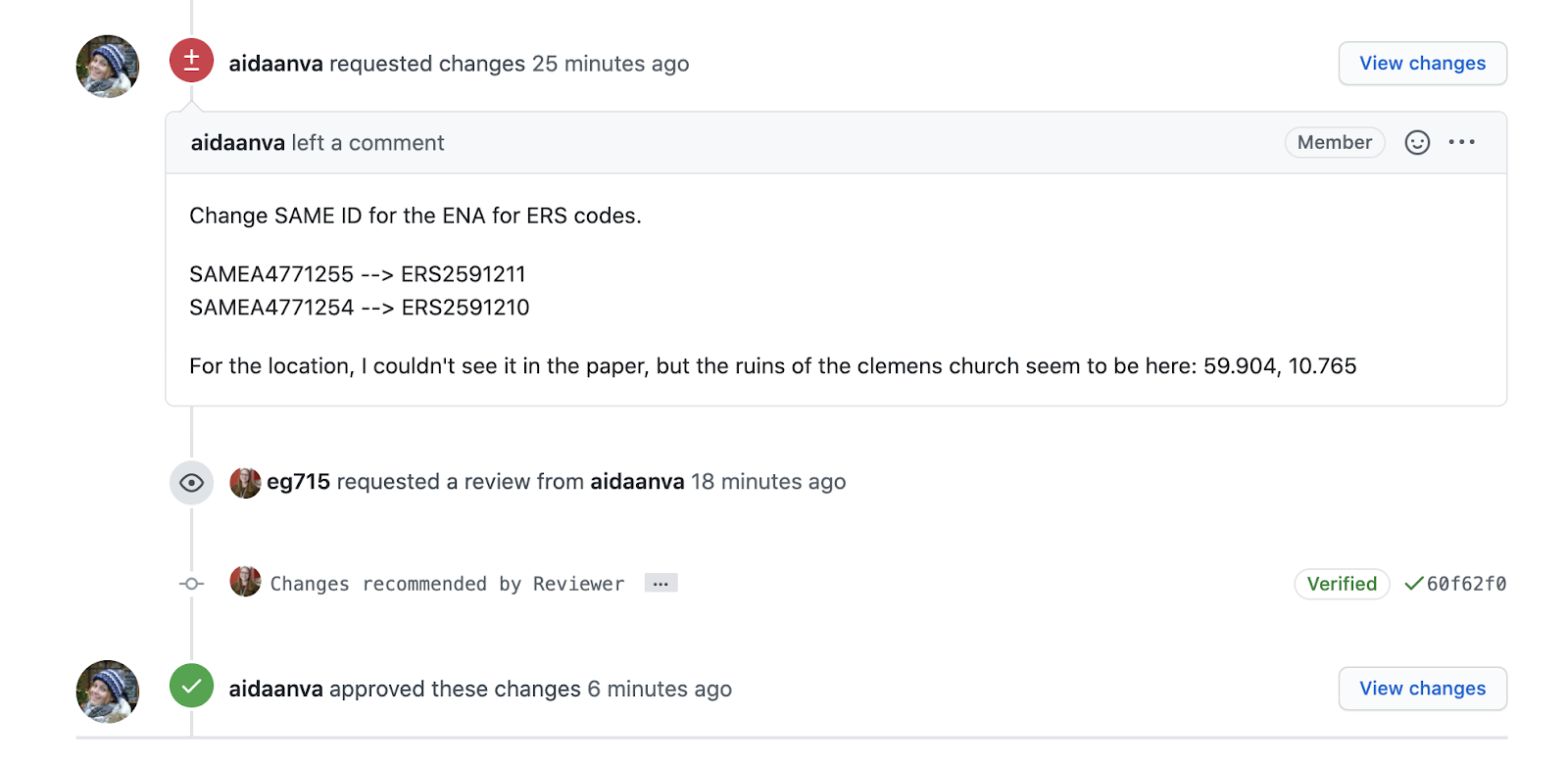Click View changes for the approved review

click(x=1423, y=690)
